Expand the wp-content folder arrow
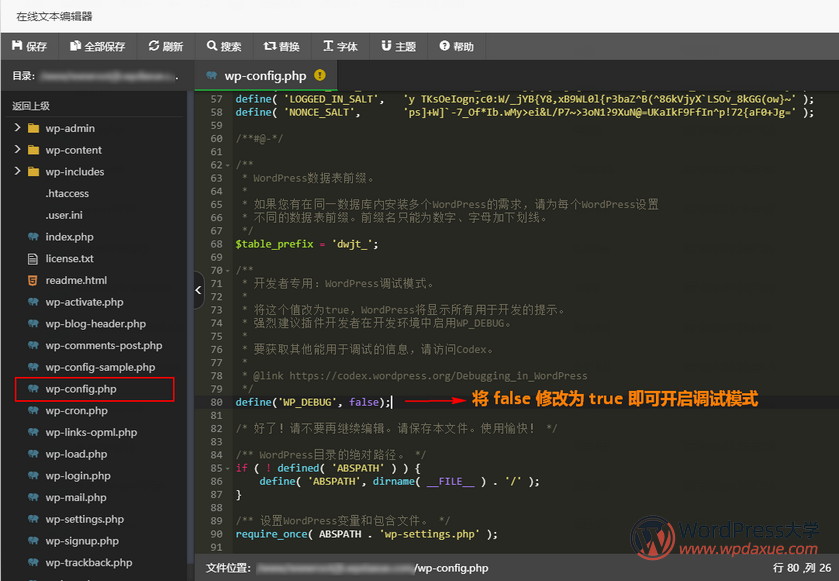839x581 pixels. [18, 150]
